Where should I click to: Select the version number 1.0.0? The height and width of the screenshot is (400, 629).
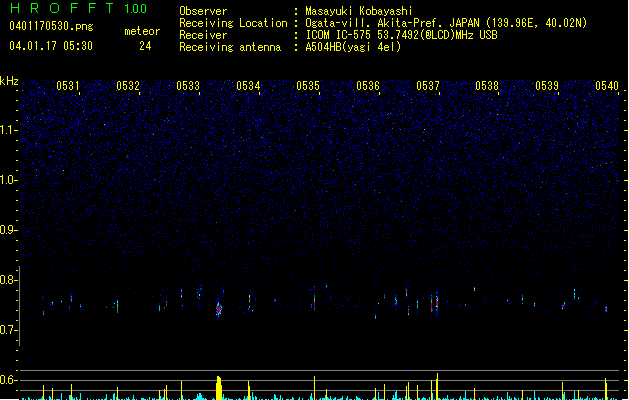coord(135,9)
